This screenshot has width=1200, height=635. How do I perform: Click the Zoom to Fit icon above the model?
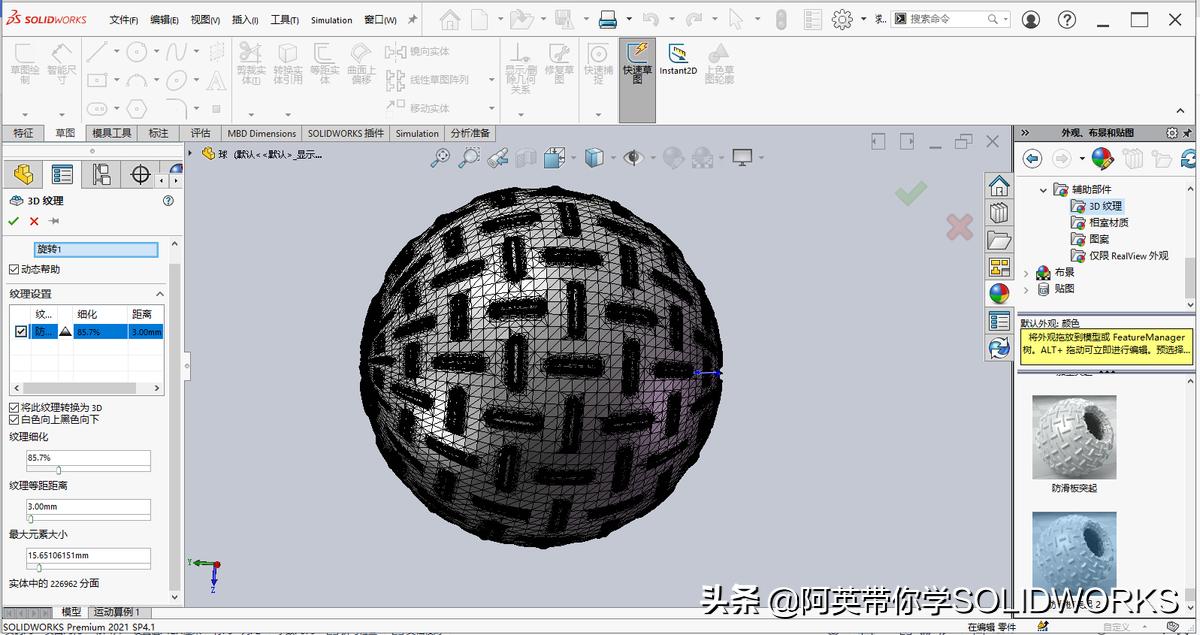click(x=441, y=158)
